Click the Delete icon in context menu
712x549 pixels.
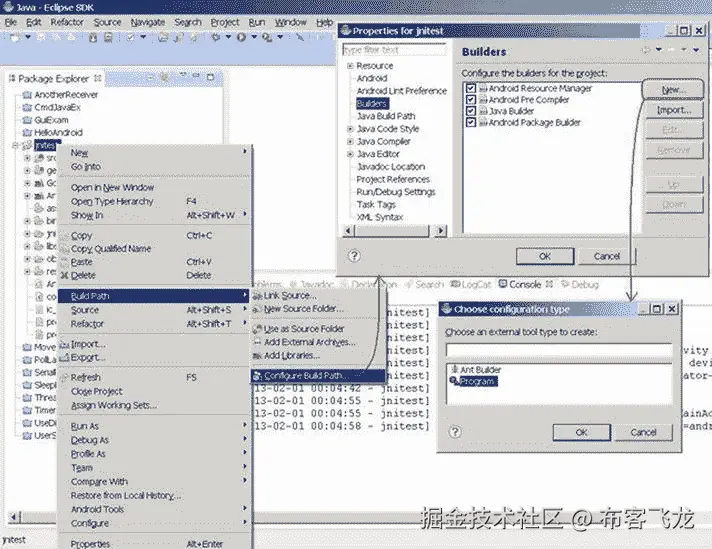click(64, 275)
